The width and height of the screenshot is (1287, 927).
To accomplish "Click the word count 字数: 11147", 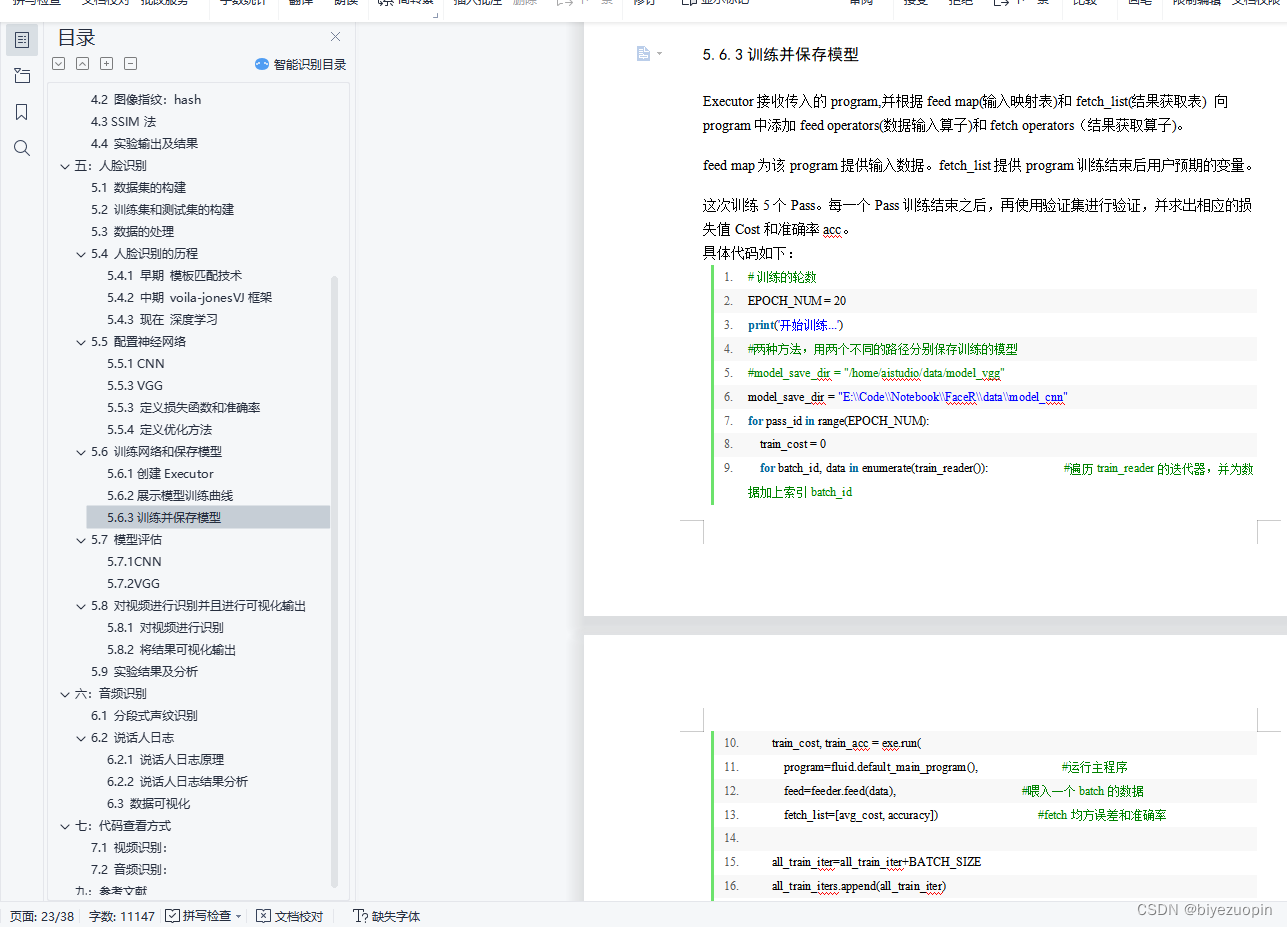I will click(x=122, y=916).
